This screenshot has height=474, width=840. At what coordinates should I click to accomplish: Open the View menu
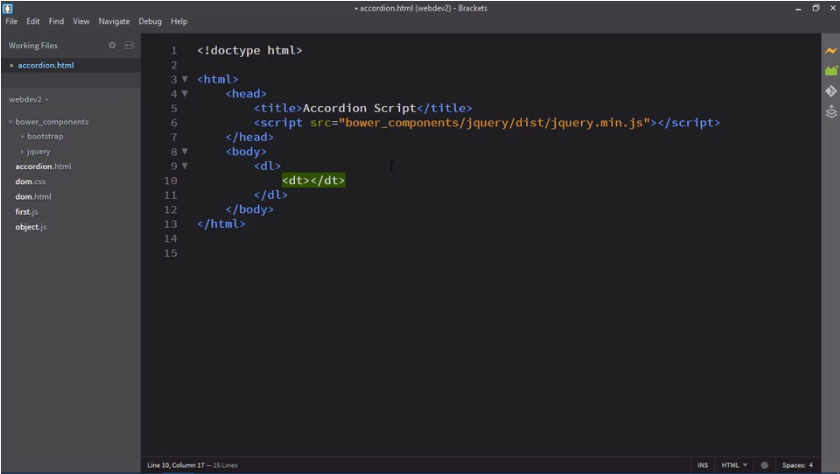(81, 21)
